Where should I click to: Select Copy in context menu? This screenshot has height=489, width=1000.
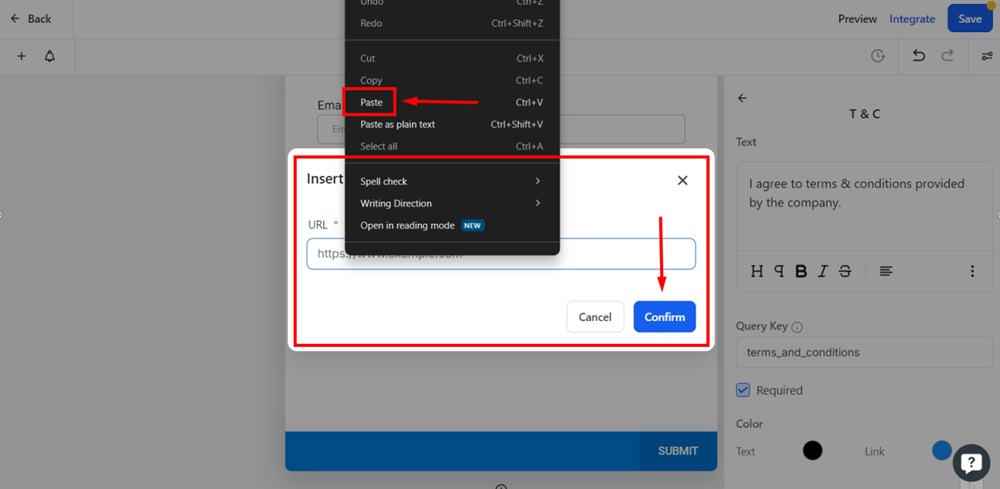click(x=452, y=80)
